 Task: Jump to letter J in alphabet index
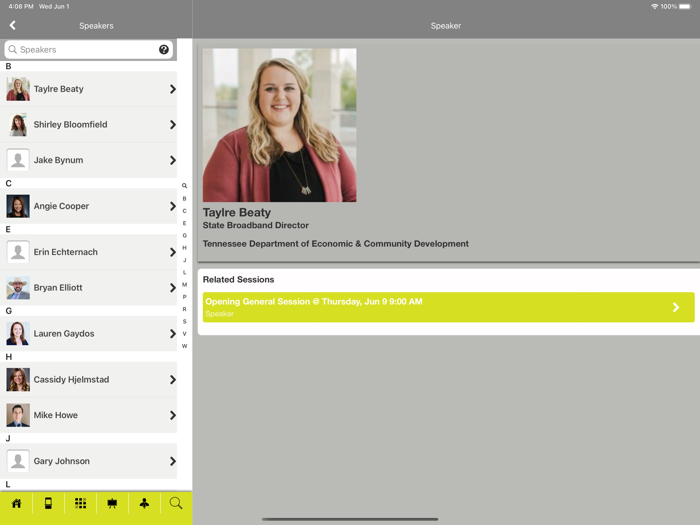point(184,260)
